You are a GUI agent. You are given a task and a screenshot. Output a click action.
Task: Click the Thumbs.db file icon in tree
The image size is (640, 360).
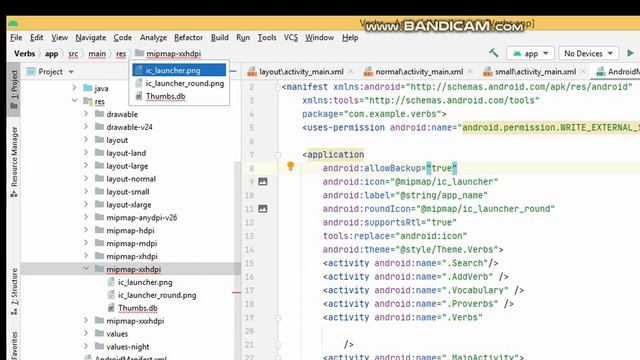point(111,308)
